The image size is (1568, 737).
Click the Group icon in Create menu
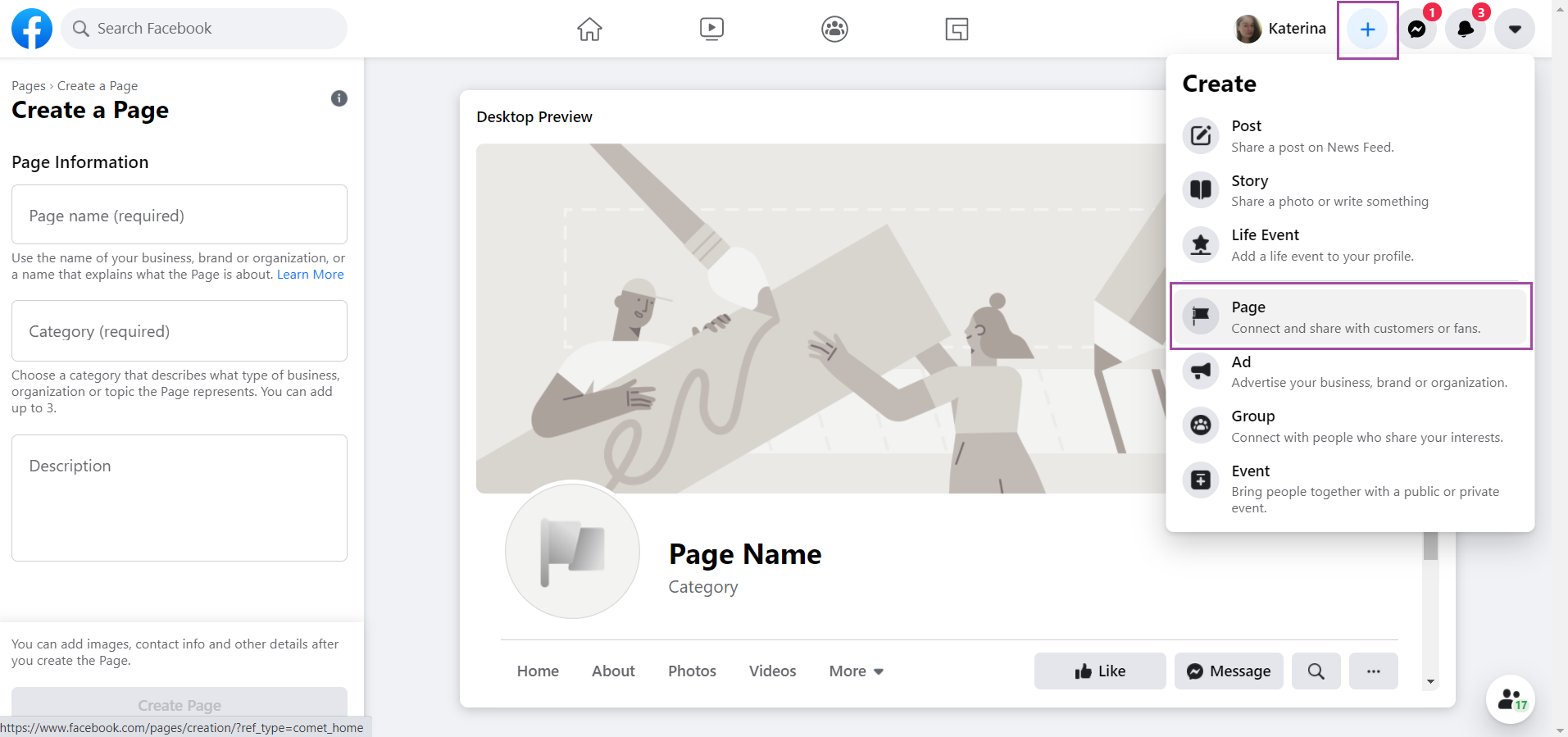1201,425
